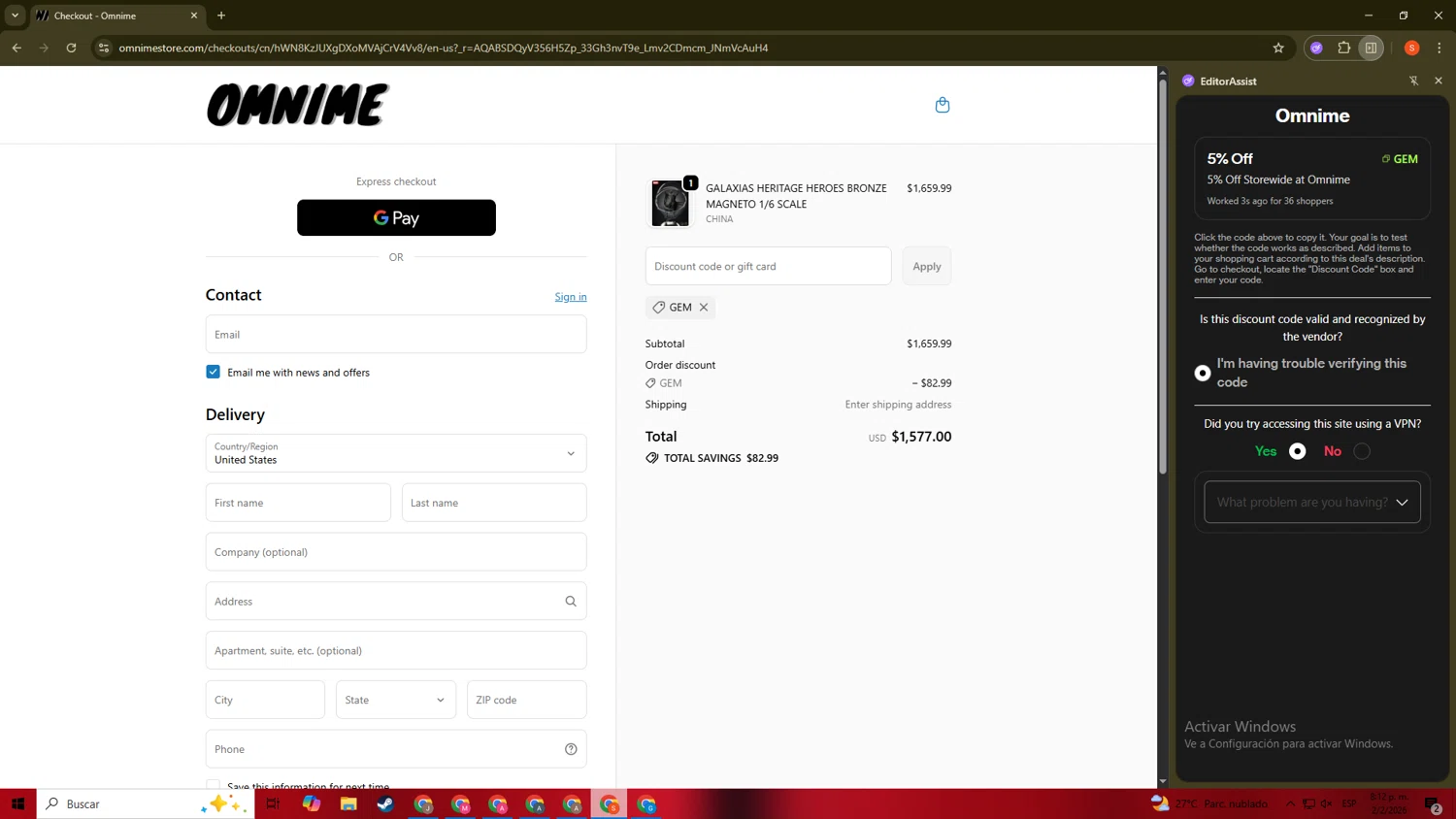Select Yes for VPN question

coord(1297,451)
